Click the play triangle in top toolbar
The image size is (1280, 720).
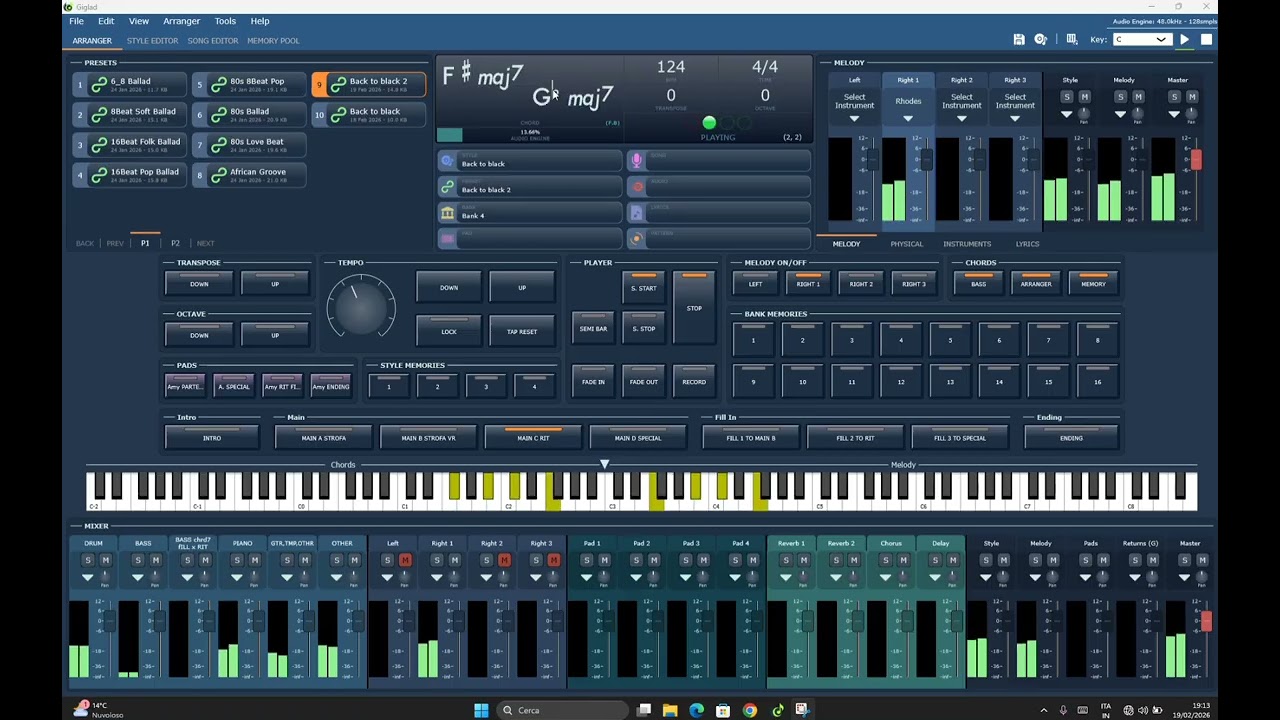click(x=1185, y=39)
